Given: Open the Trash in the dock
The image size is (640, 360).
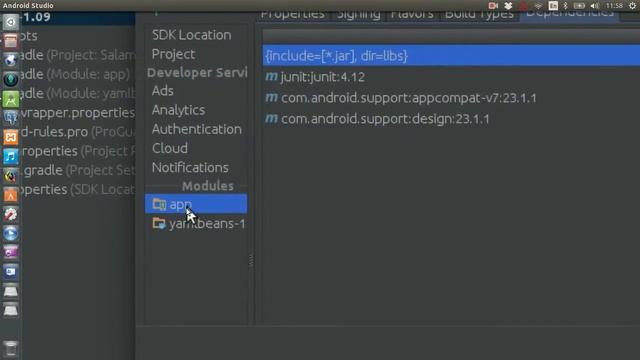Looking at the screenshot, I should [11, 349].
